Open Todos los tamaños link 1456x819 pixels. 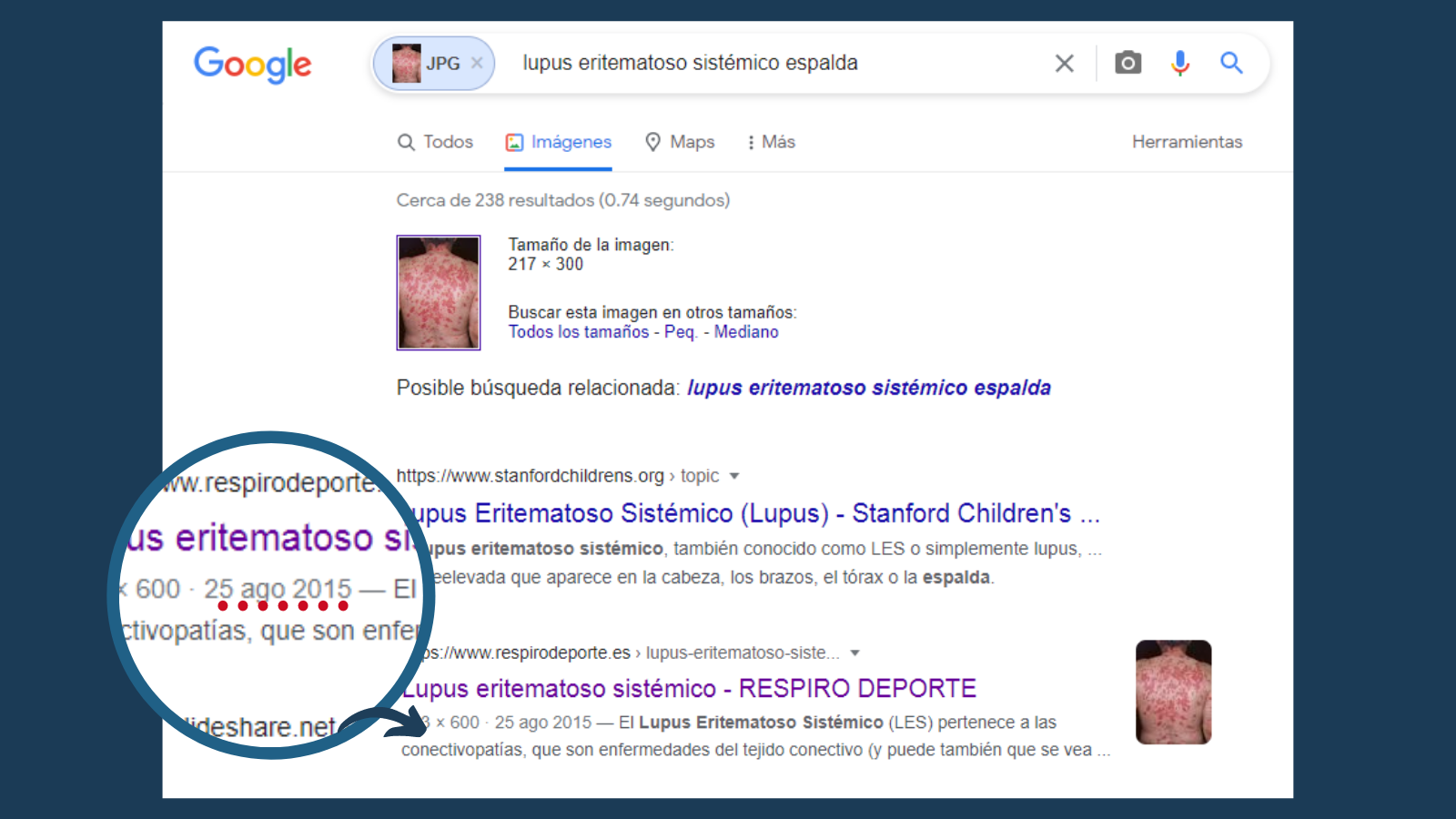click(579, 332)
